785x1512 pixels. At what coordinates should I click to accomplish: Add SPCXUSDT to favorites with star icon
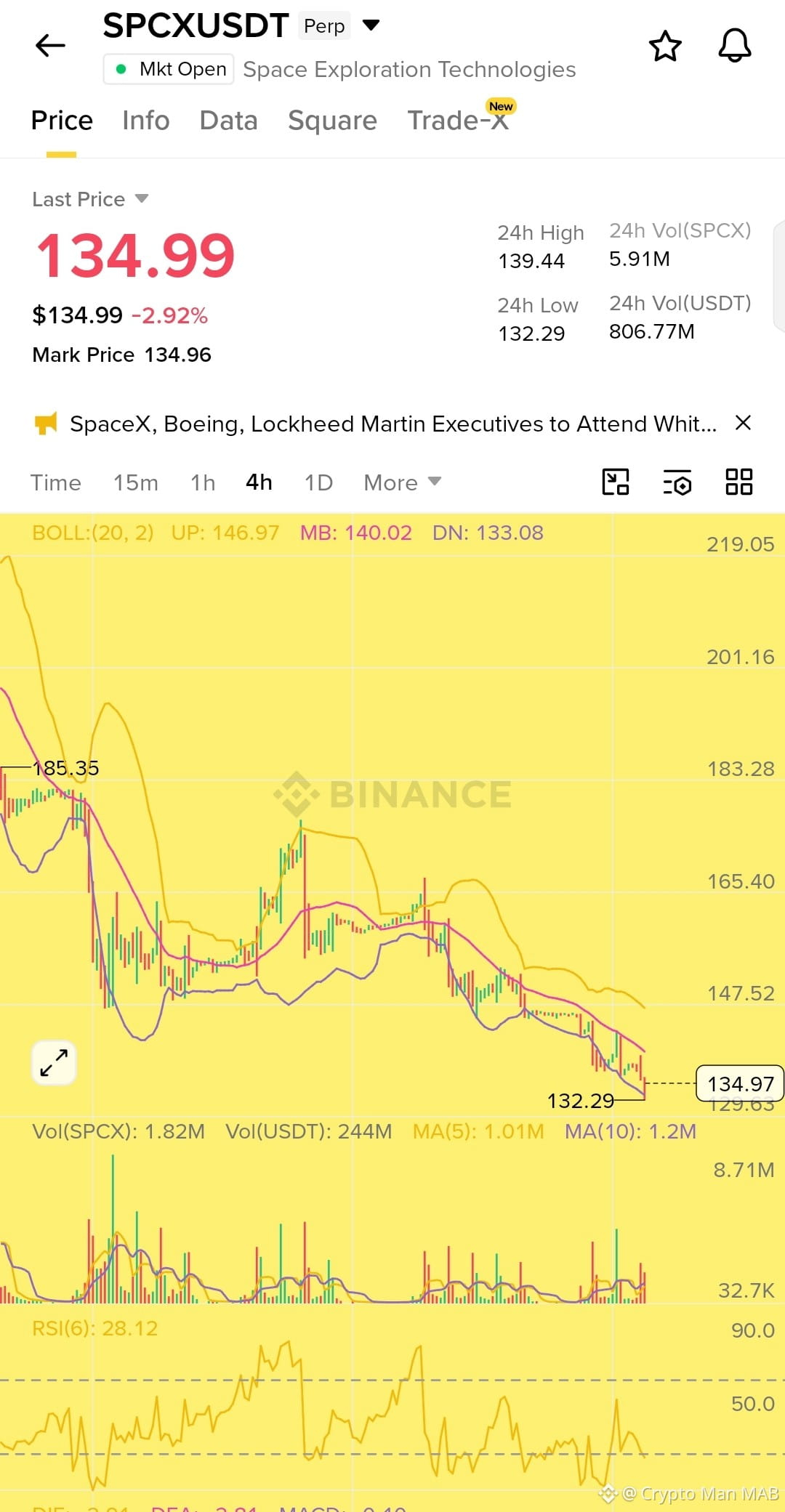tap(665, 46)
